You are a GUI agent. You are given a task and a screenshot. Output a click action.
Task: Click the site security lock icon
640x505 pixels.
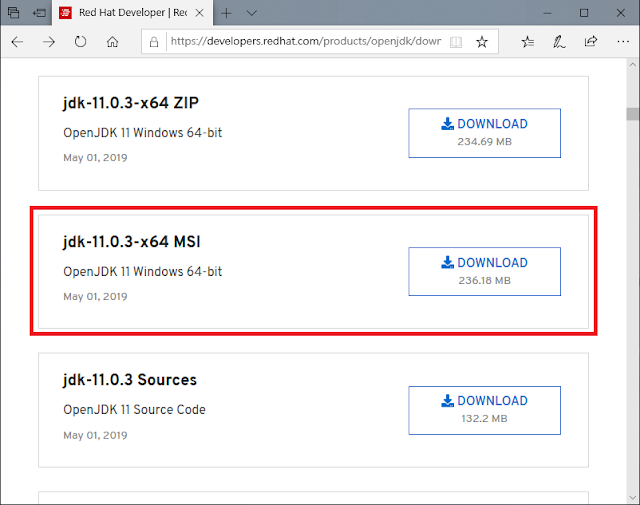click(153, 42)
